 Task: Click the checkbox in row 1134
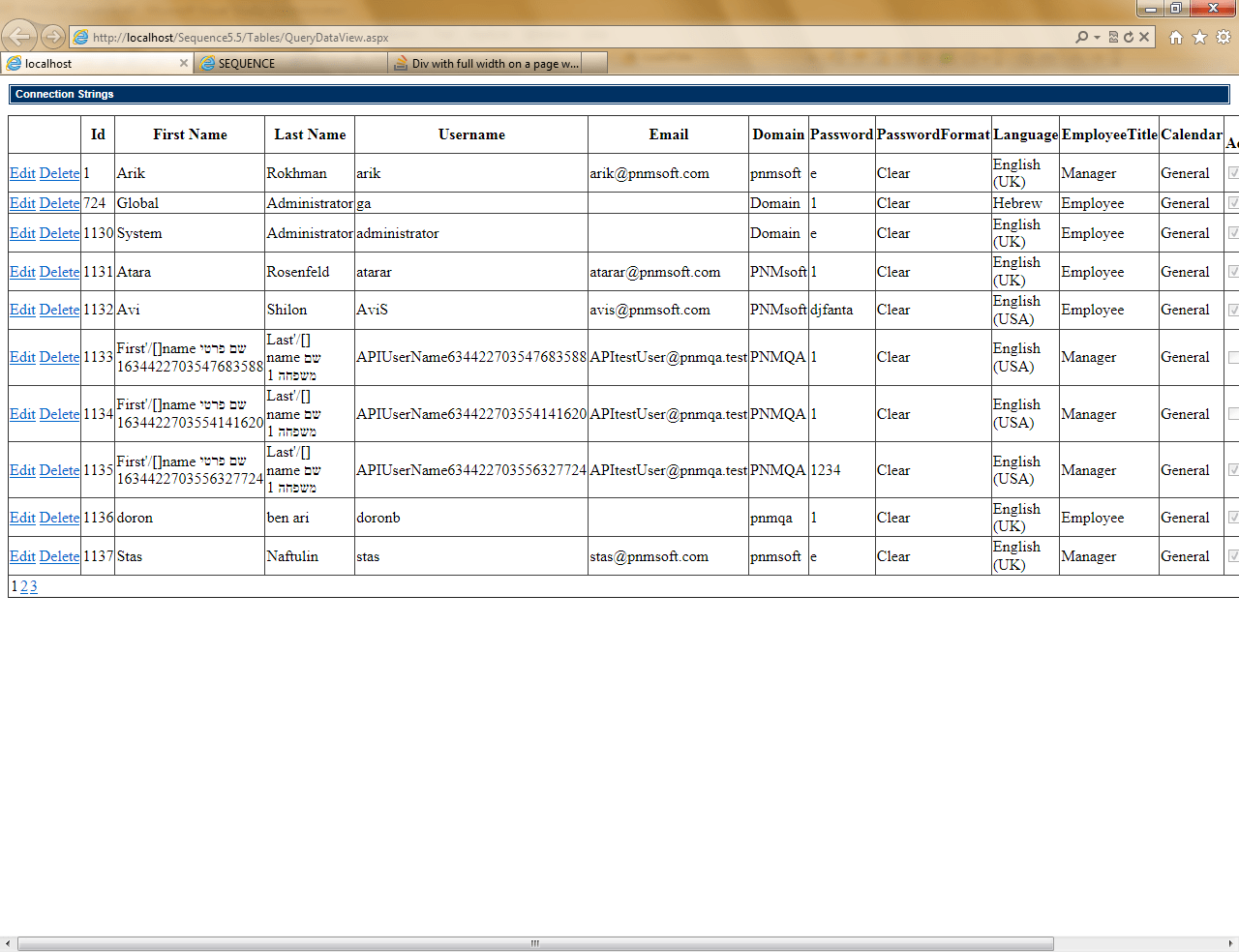pos(1233,414)
